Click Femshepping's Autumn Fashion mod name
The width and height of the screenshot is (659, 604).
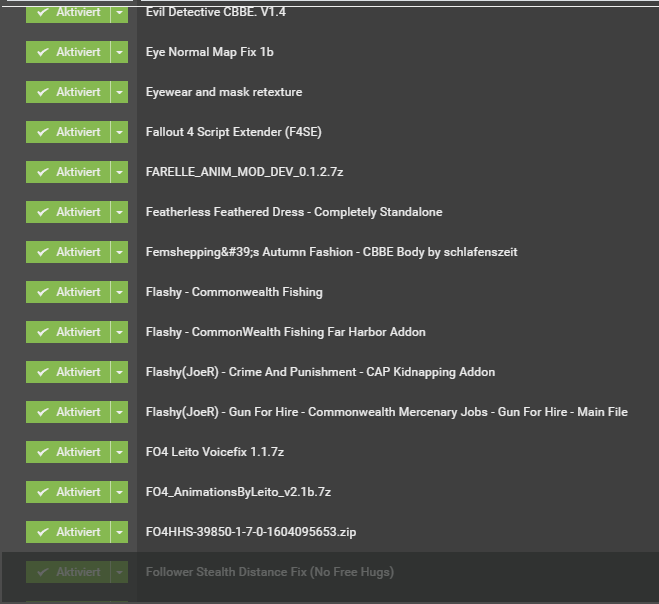click(x=331, y=252)
